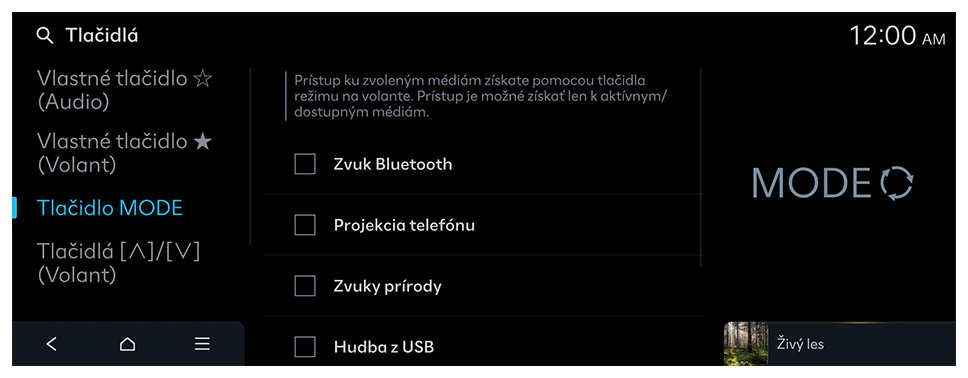Viewport: 968px width, 378px height.
Task: Open Tlačidlá [∧]/[∨] (Volant) settings
Action: click(x=119, y=263)
